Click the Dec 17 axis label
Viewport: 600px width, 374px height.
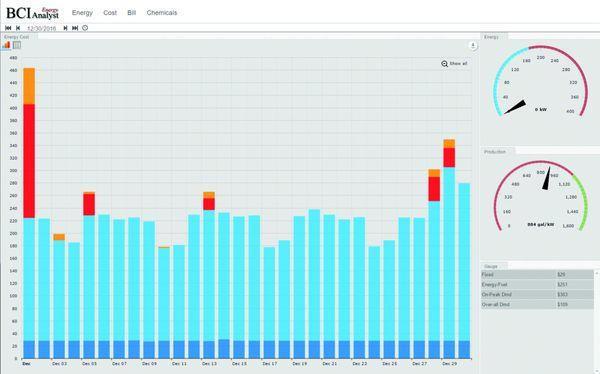[269, 364]
